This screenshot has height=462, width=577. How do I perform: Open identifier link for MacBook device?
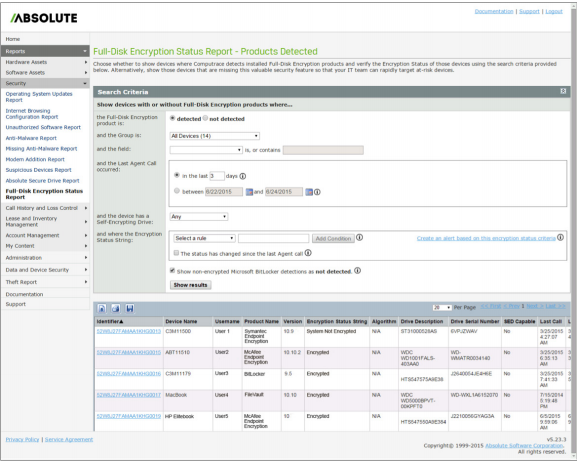(x=129, y=395)
